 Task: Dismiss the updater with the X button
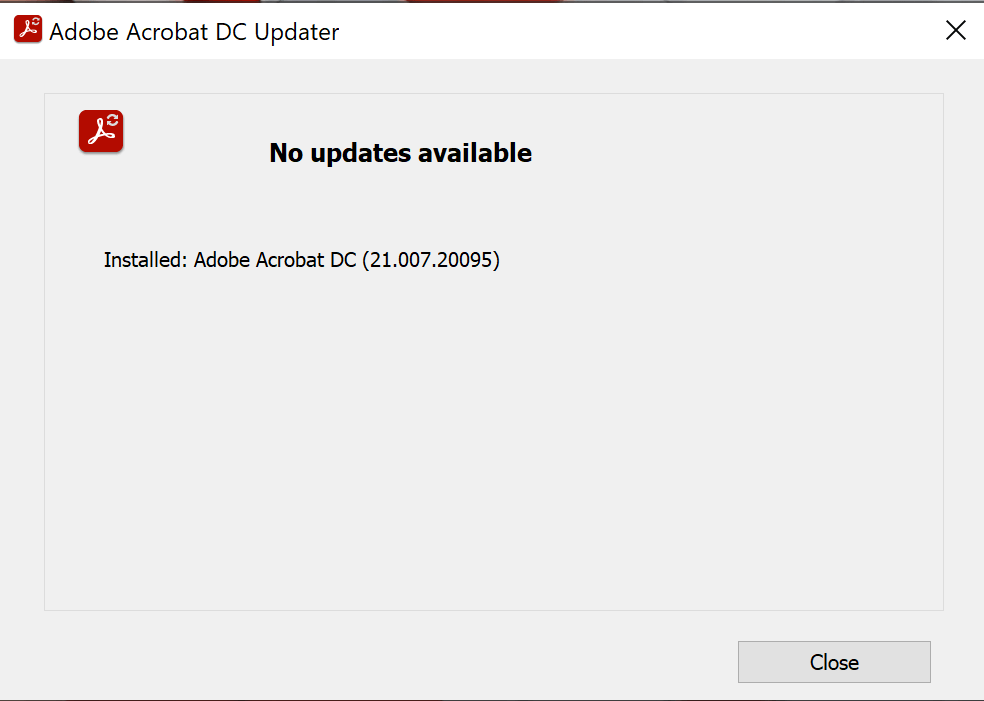955,30
